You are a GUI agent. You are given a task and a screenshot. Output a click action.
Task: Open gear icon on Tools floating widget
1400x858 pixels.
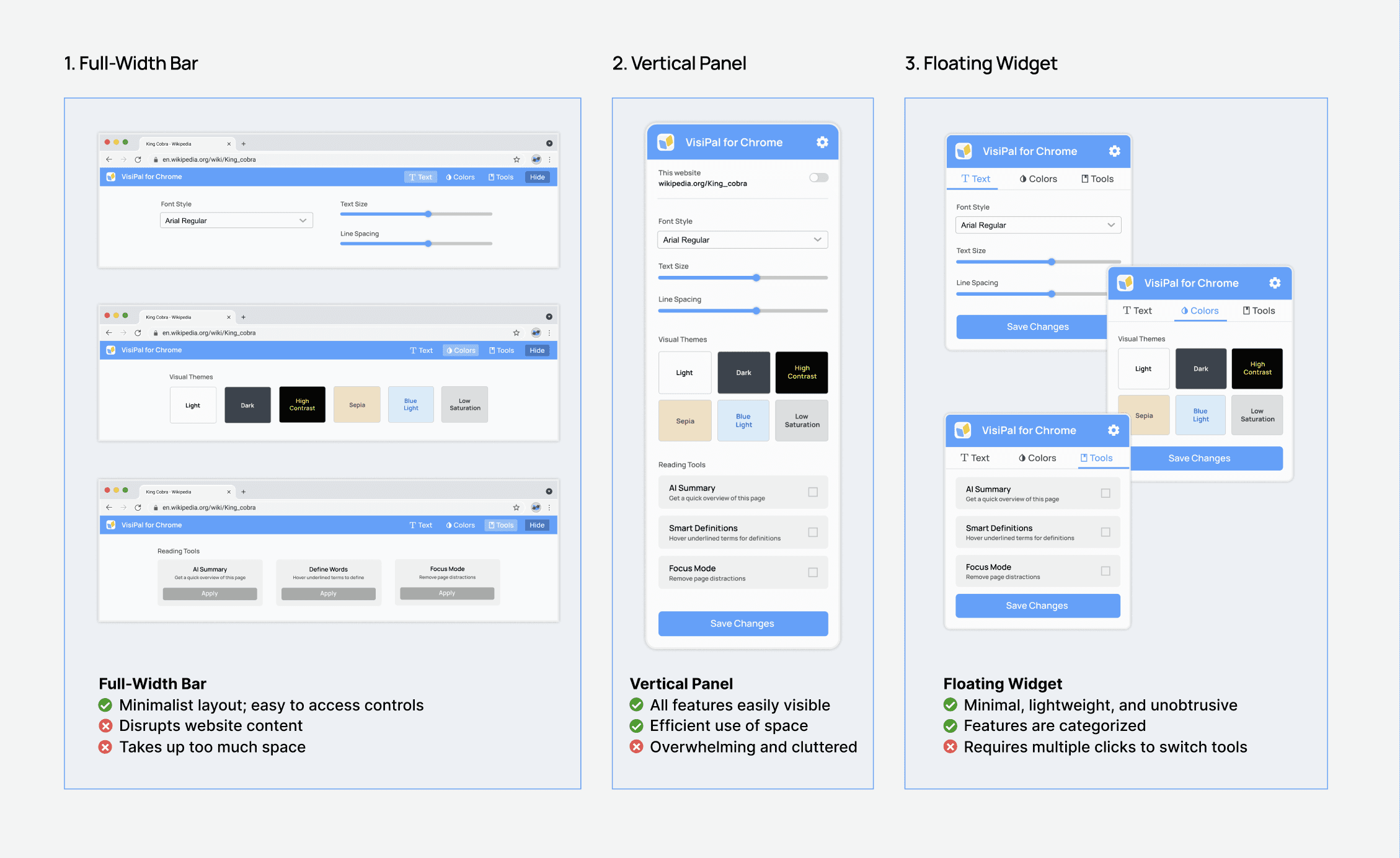tap(1114, 430)
